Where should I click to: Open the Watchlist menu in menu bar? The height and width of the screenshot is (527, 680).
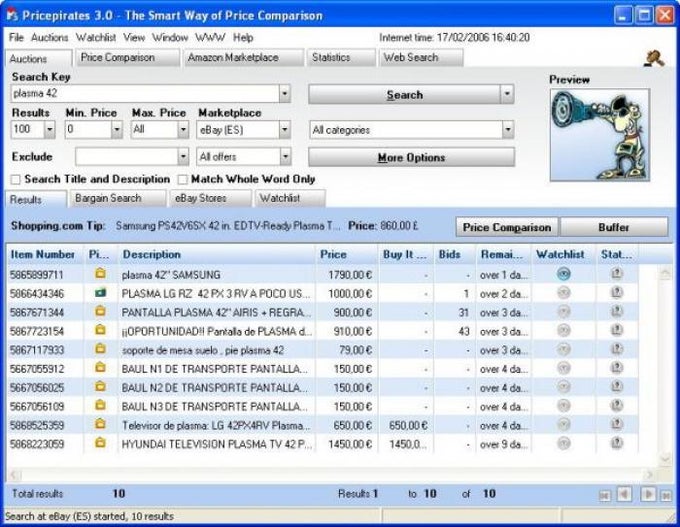pyautogui.click(x=96, y=37)
